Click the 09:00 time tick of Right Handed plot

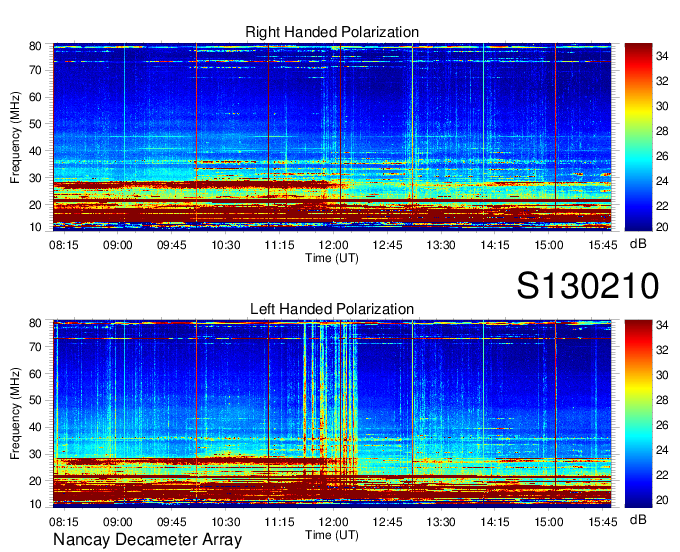click(118, 245)
